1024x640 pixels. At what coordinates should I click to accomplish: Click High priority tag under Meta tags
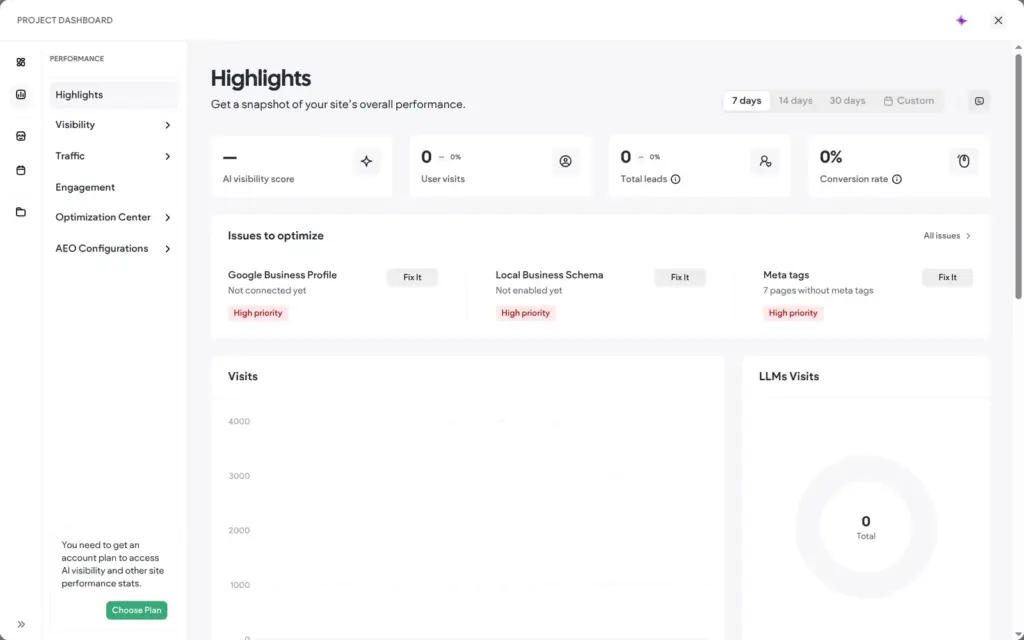click(x=793, y=313)
